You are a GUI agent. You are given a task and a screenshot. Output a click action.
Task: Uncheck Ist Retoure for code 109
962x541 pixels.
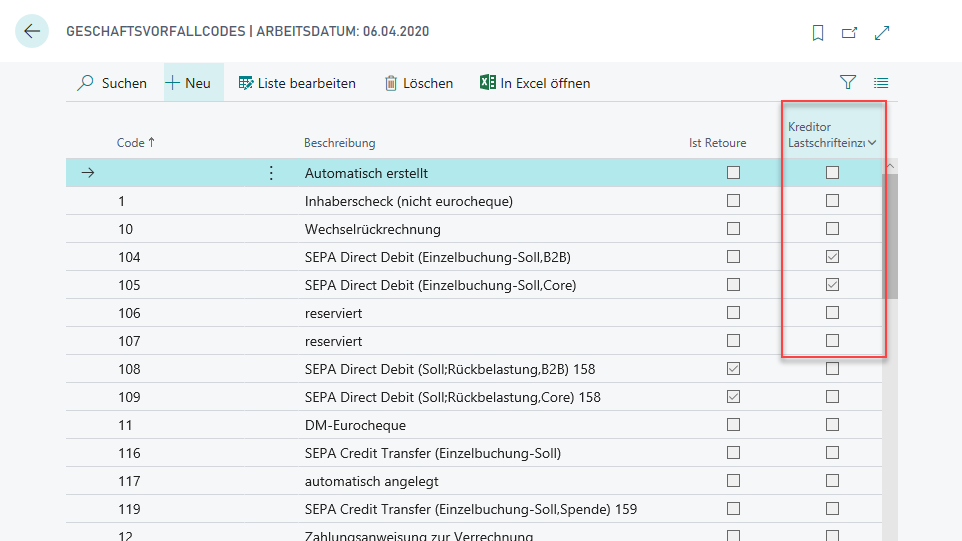tap(733, 397)
